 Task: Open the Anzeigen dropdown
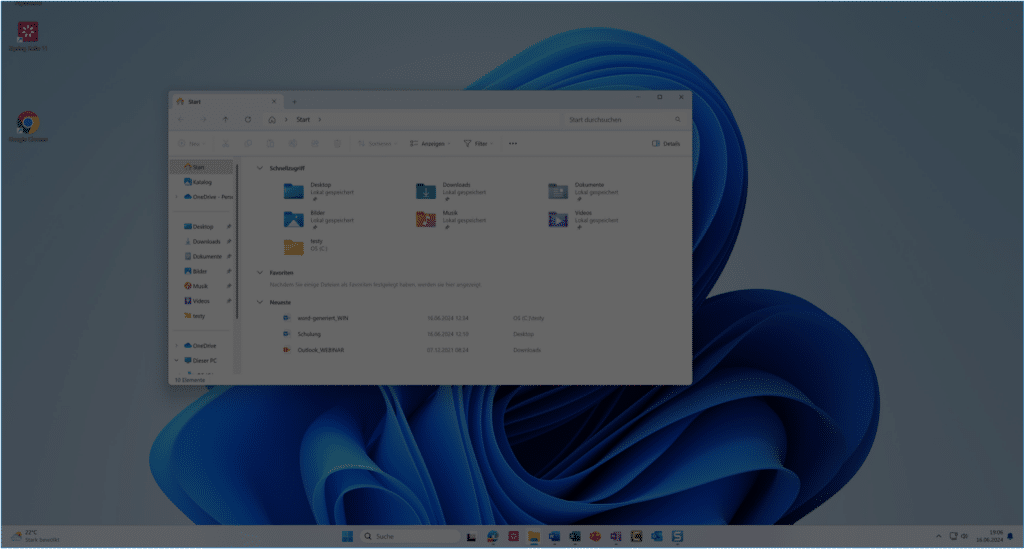tap(430, 144)
